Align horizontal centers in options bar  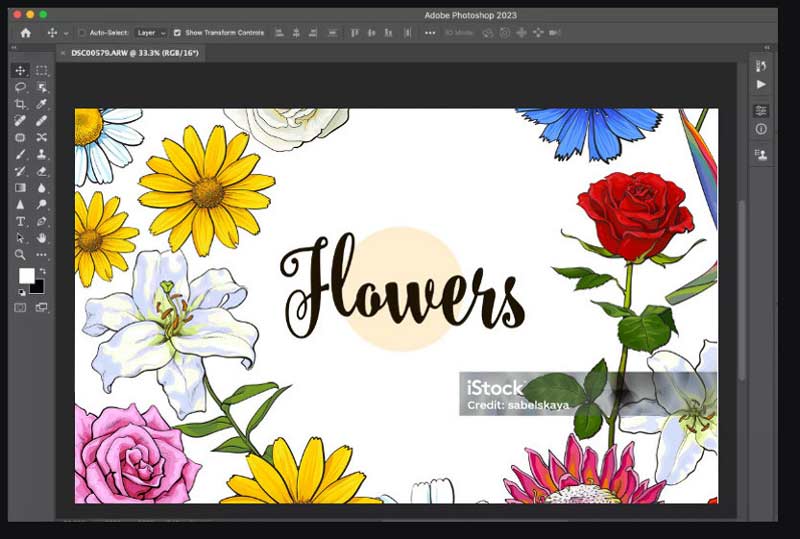(x=296, y=33)
